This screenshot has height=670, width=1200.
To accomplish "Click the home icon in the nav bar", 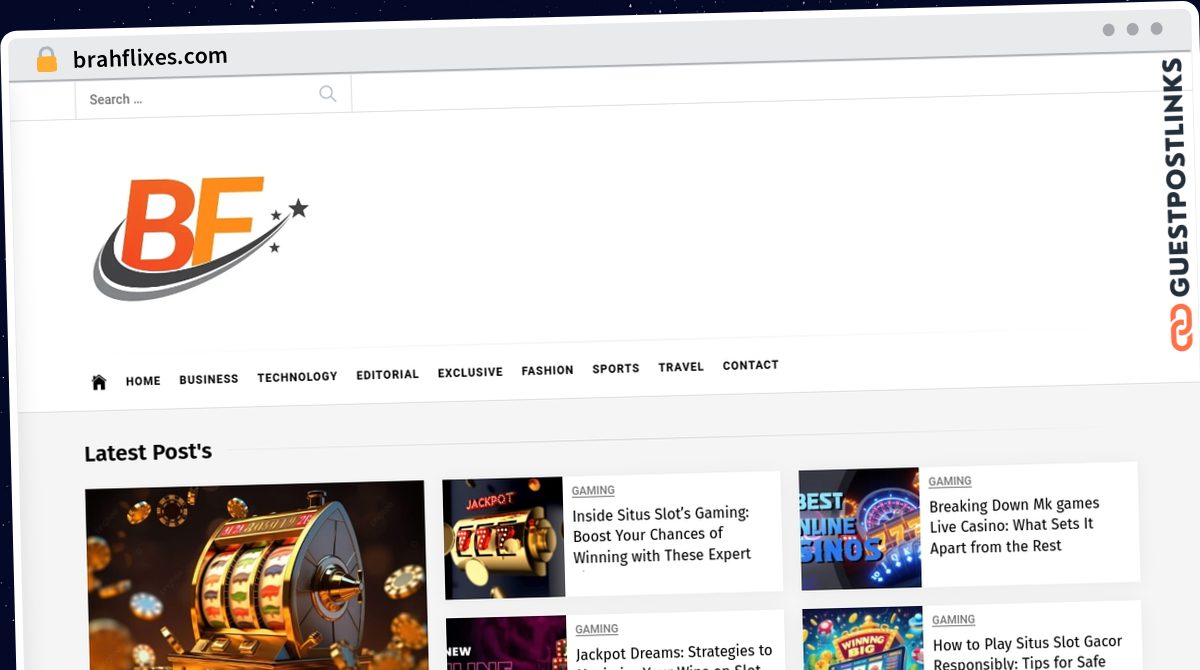I will pyautogui.click(x=99, y=382).
